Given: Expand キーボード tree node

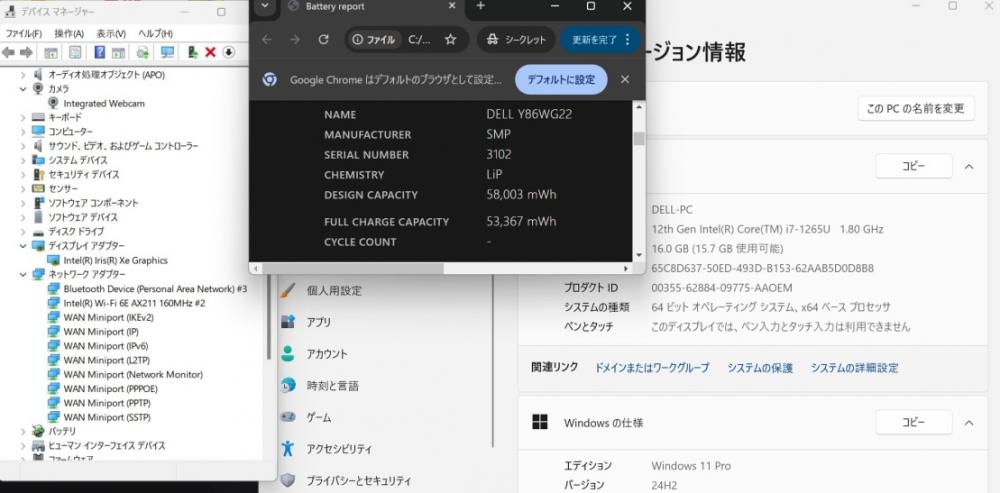Looking at the screenshot, I should coord(23,117).
